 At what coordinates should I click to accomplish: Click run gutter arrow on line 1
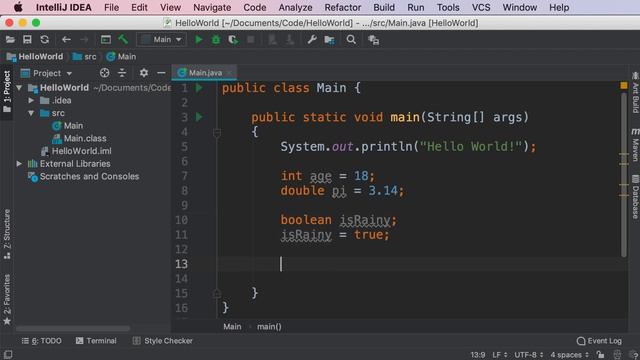pyautogui.click(x=199, y=88)
